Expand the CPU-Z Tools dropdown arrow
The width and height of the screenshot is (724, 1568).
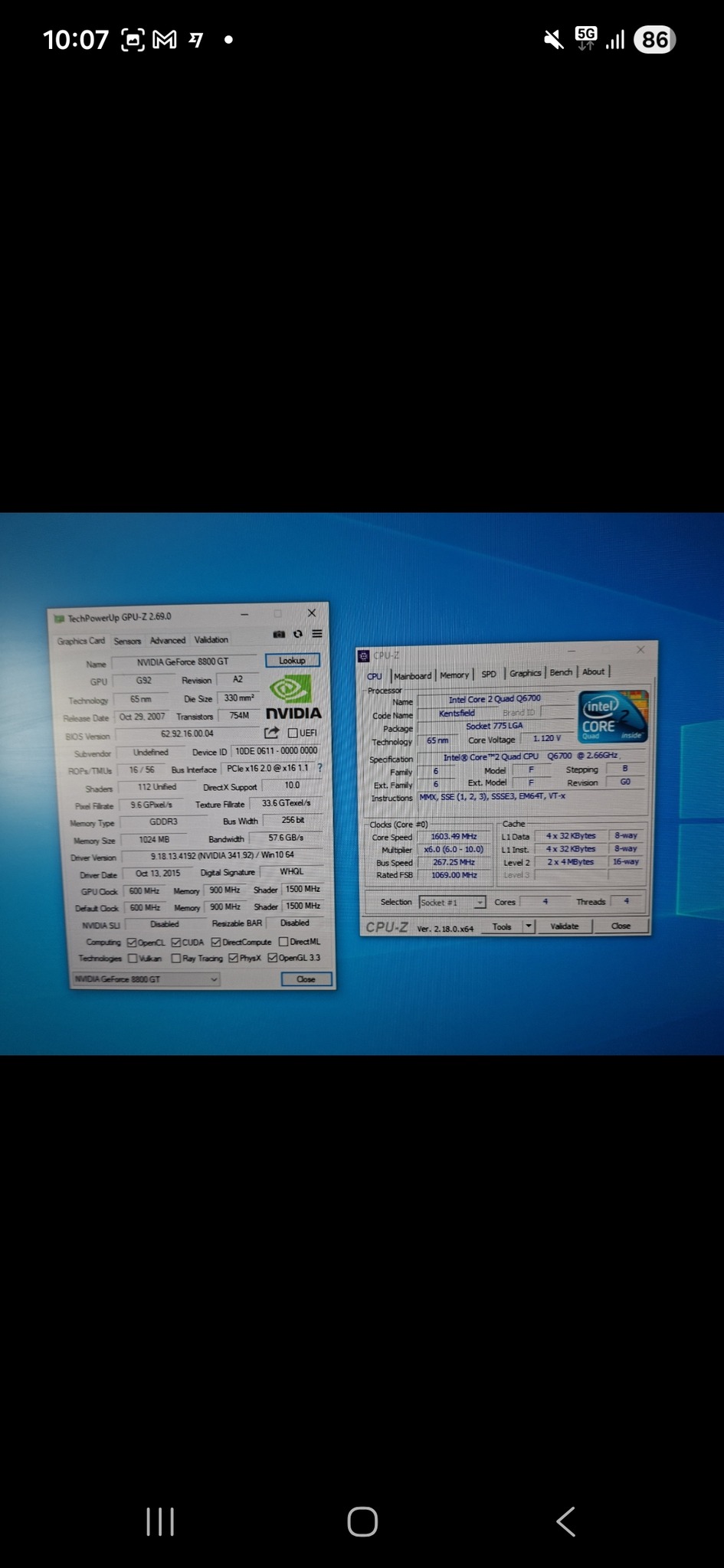(x=528, y=926)
